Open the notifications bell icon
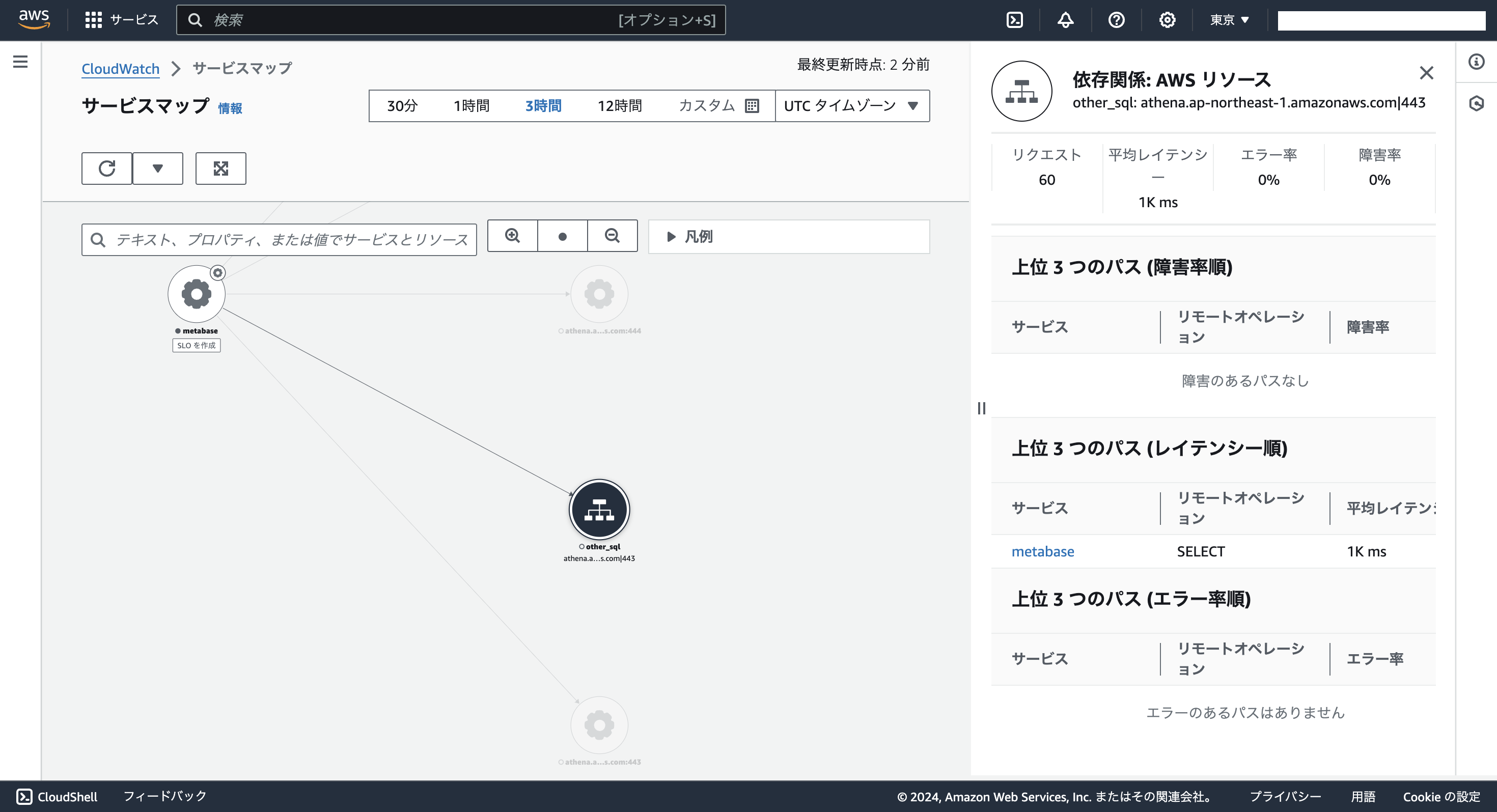The width and height of the screenshot is (1497, 812). (x=1065, y=20)
